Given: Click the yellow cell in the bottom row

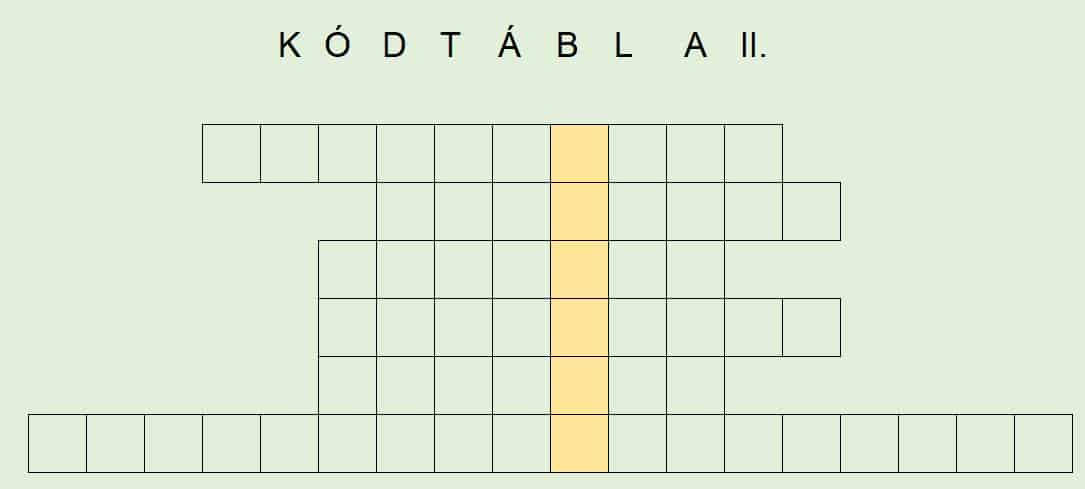Looking at the screenshot, I should tap(580, 444).
